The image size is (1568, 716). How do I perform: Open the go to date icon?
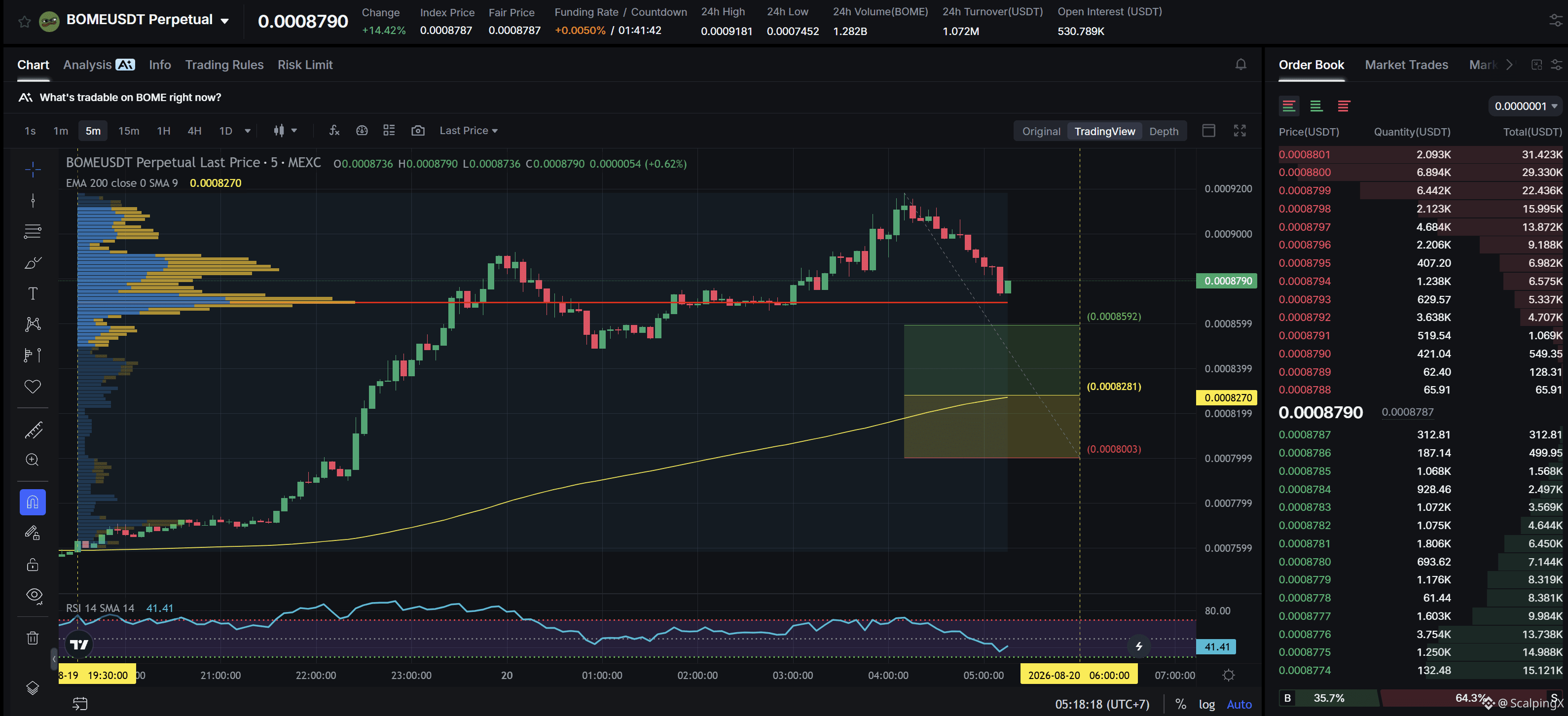[80, 704]
